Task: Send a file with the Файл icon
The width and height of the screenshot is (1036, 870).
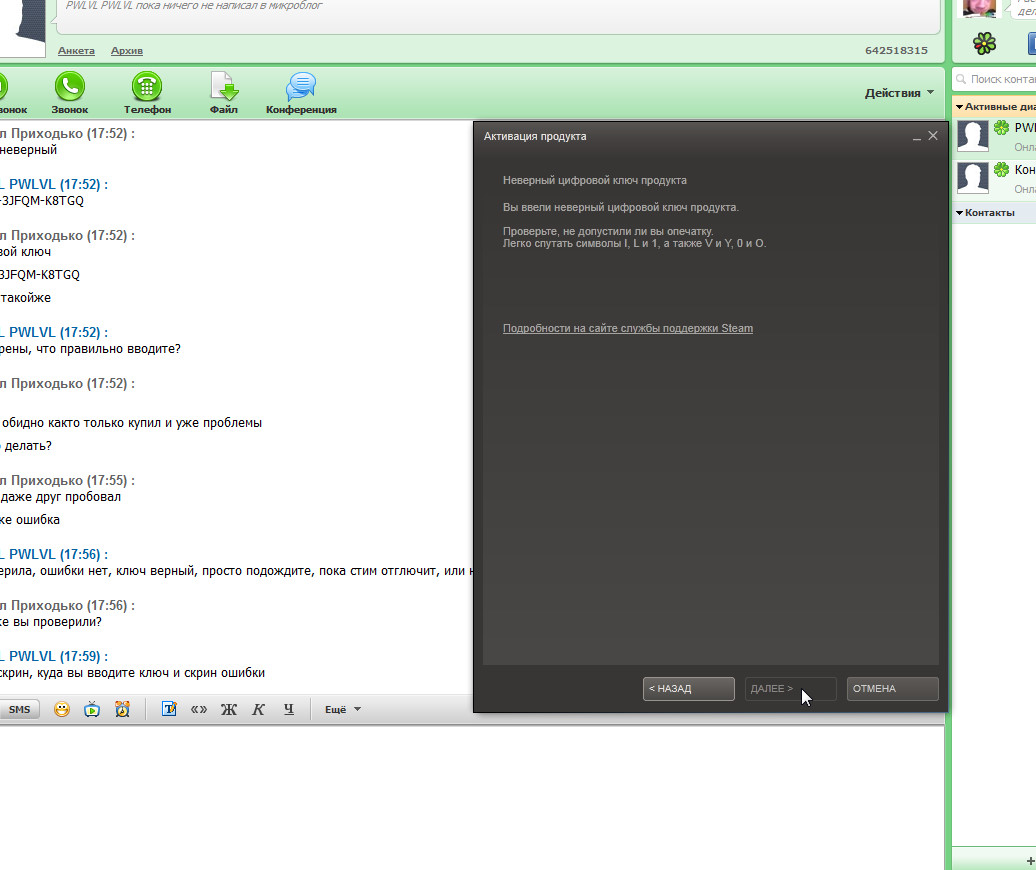Action: (224, 92)
